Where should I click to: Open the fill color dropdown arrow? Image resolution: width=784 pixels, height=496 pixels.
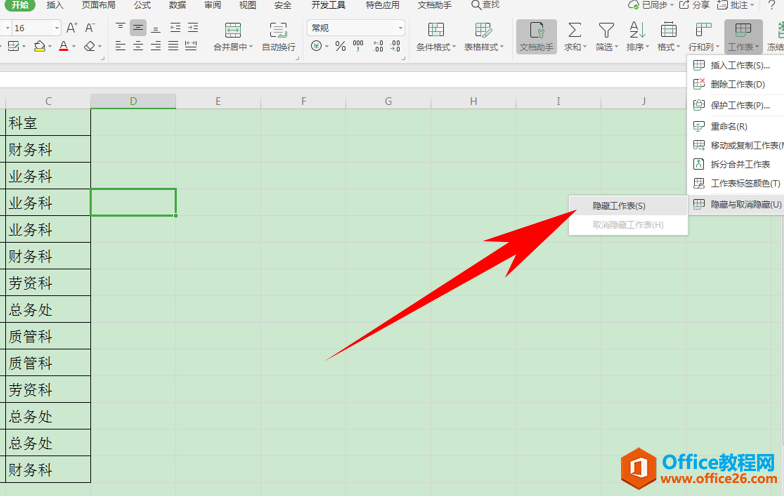[49, 46]
